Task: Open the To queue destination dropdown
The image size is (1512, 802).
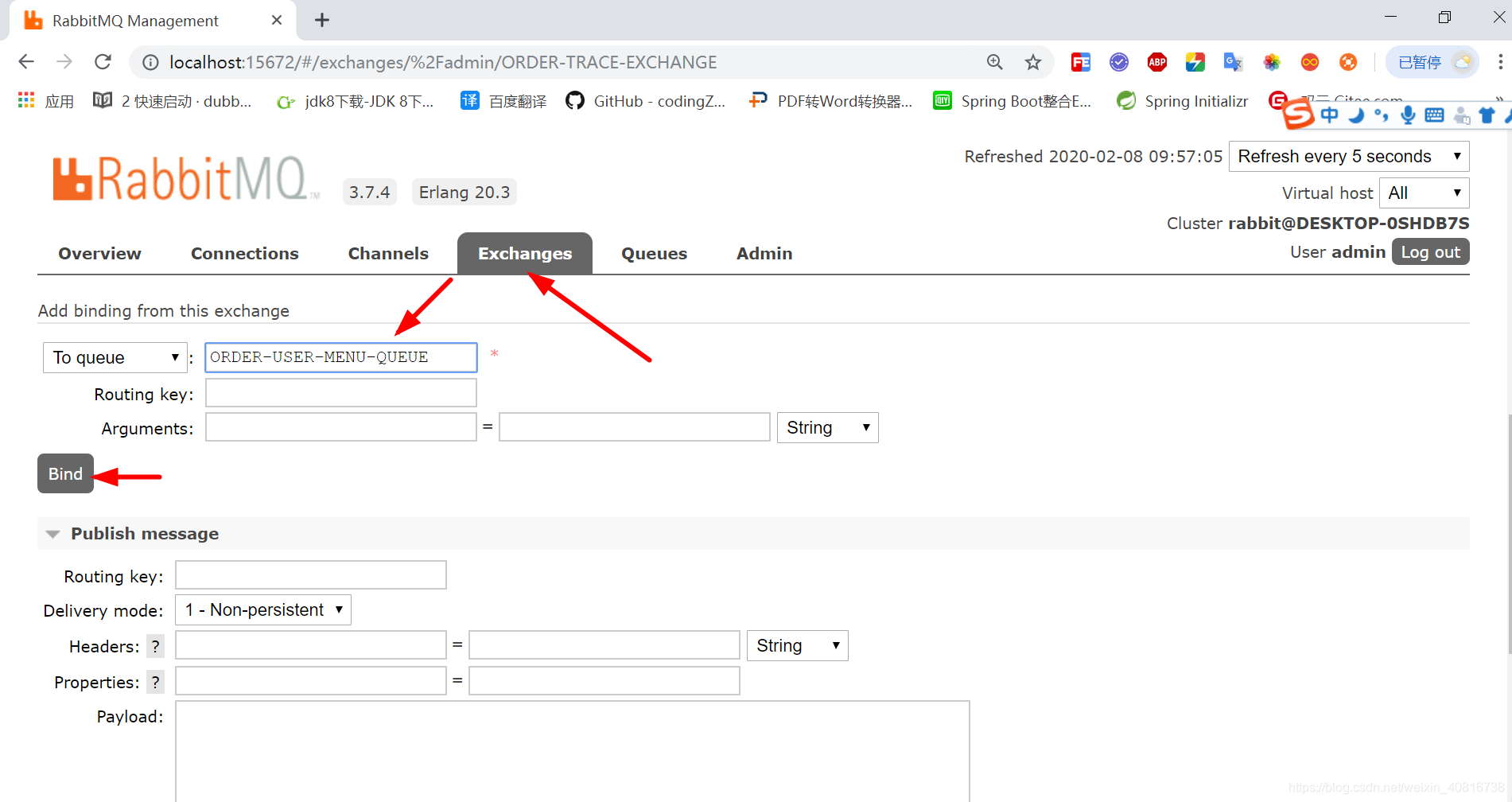Action: tap(115, 358)
